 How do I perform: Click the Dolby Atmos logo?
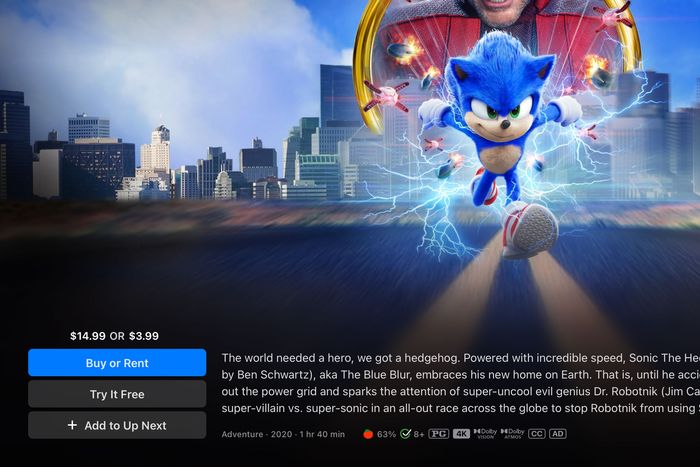click(x=512, y=434)
